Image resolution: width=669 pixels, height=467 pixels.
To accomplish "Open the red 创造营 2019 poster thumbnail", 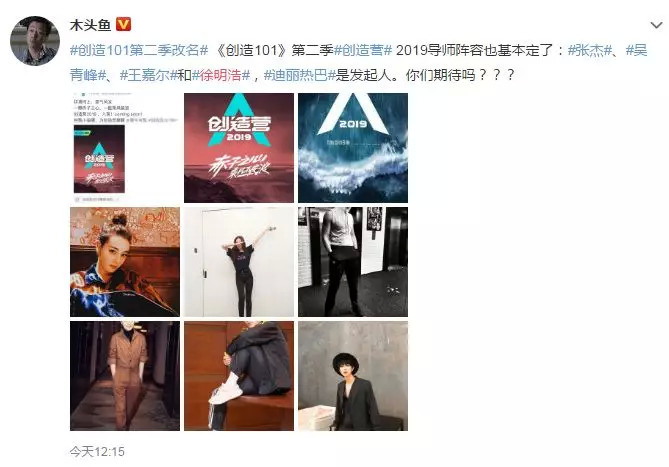I will pyautogui.click(x=239, y=148).
